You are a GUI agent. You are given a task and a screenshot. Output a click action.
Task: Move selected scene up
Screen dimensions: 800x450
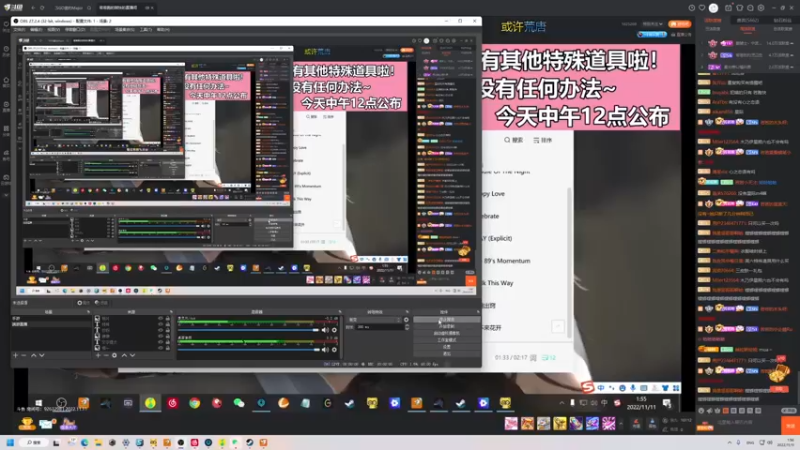pos(34,355)
